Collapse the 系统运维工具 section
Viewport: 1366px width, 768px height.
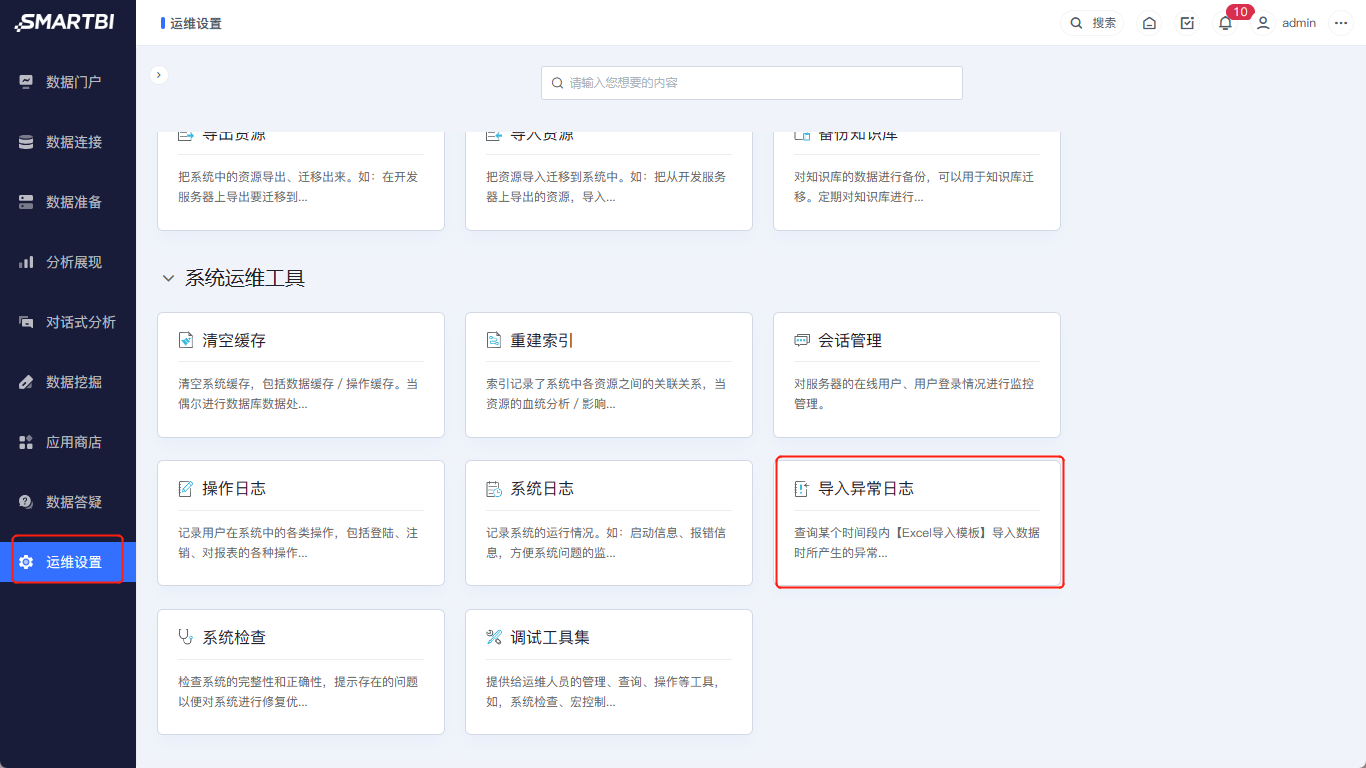pyautogui.click(x=168, y=278)
